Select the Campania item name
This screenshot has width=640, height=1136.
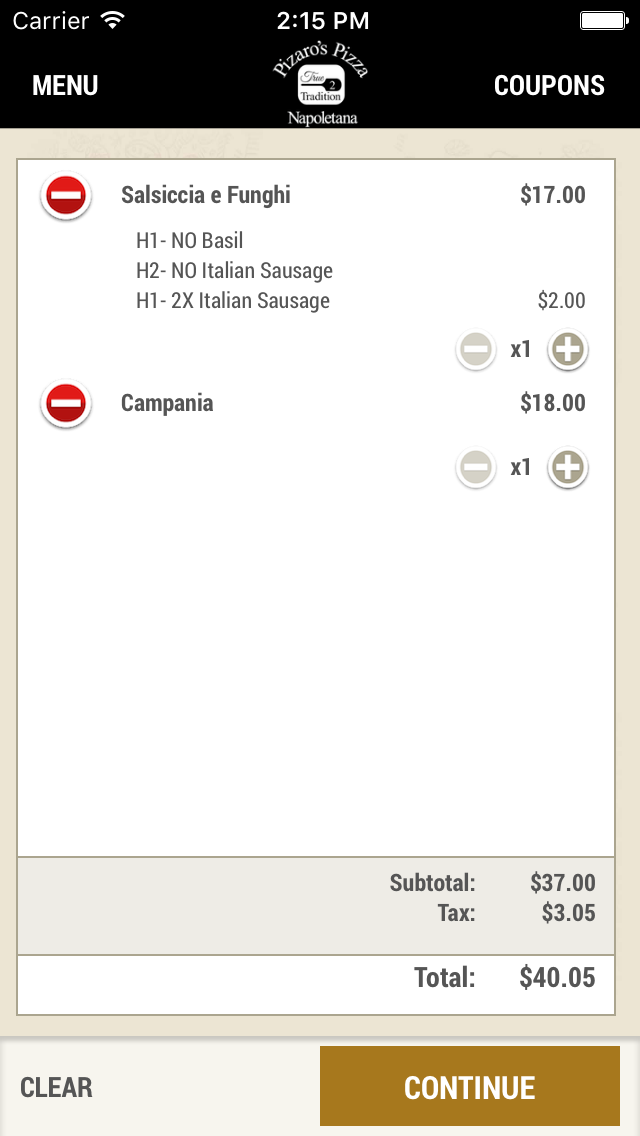(x=167, y=403)
